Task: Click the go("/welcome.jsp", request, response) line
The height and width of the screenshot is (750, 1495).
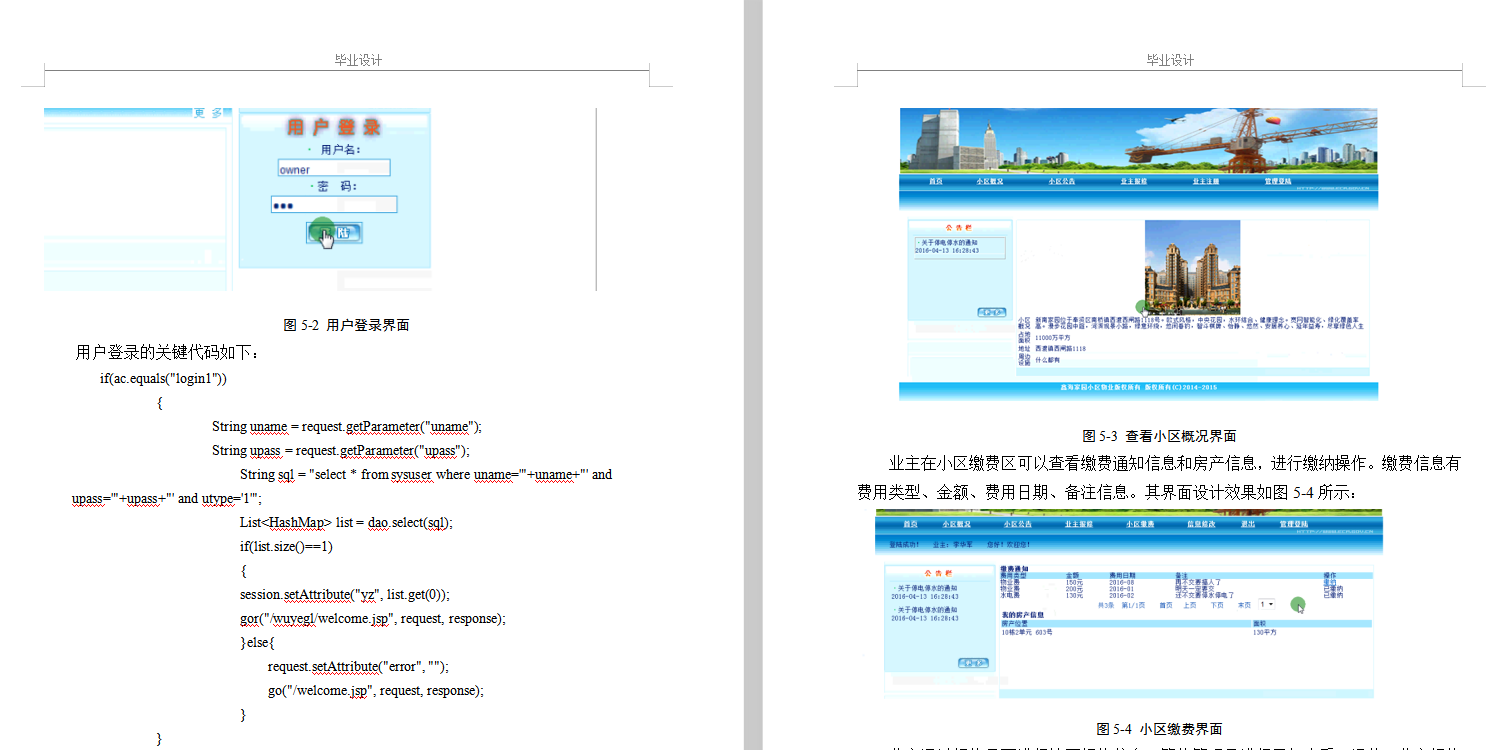Action: [x=376, y=690]
